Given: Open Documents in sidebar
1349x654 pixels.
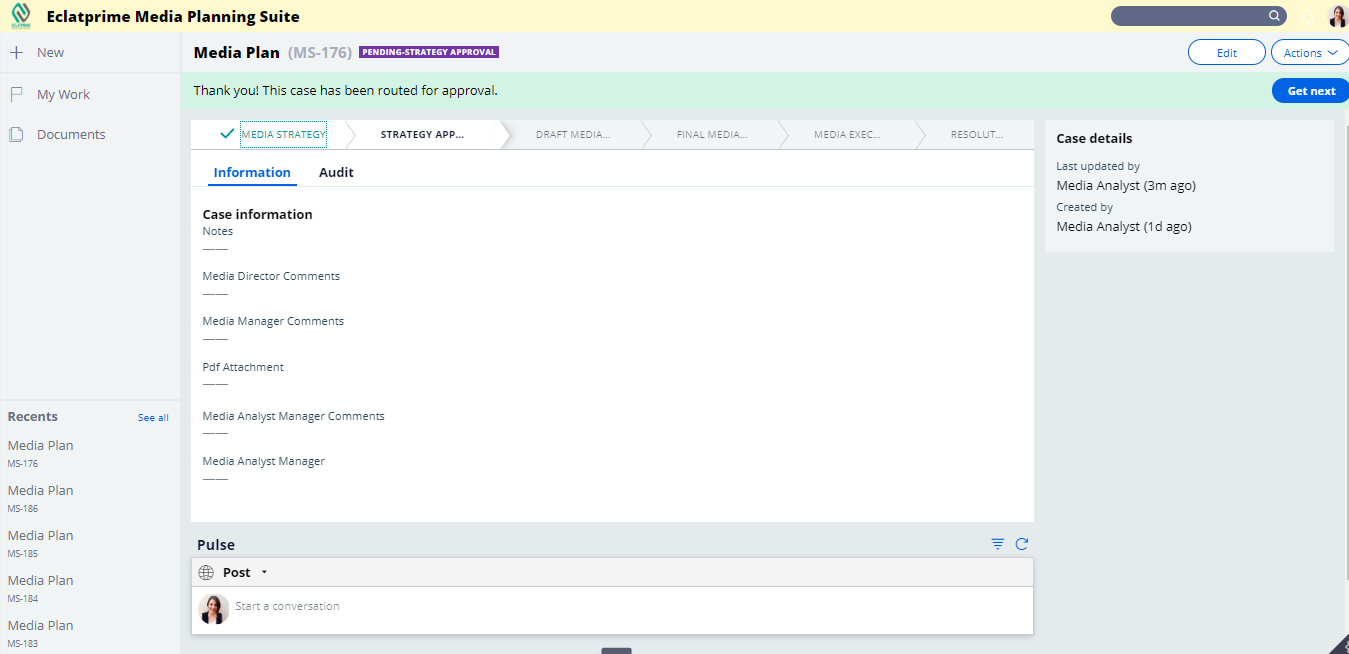Looking at the screenshot, I should coord(71,134).
